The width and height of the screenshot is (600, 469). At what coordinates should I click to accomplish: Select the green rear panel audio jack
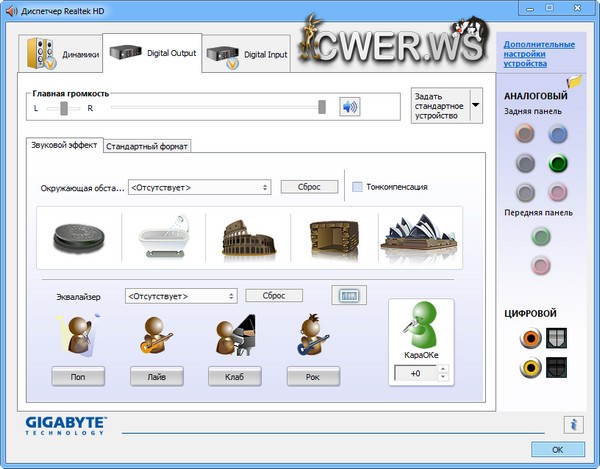coord(558,163)
